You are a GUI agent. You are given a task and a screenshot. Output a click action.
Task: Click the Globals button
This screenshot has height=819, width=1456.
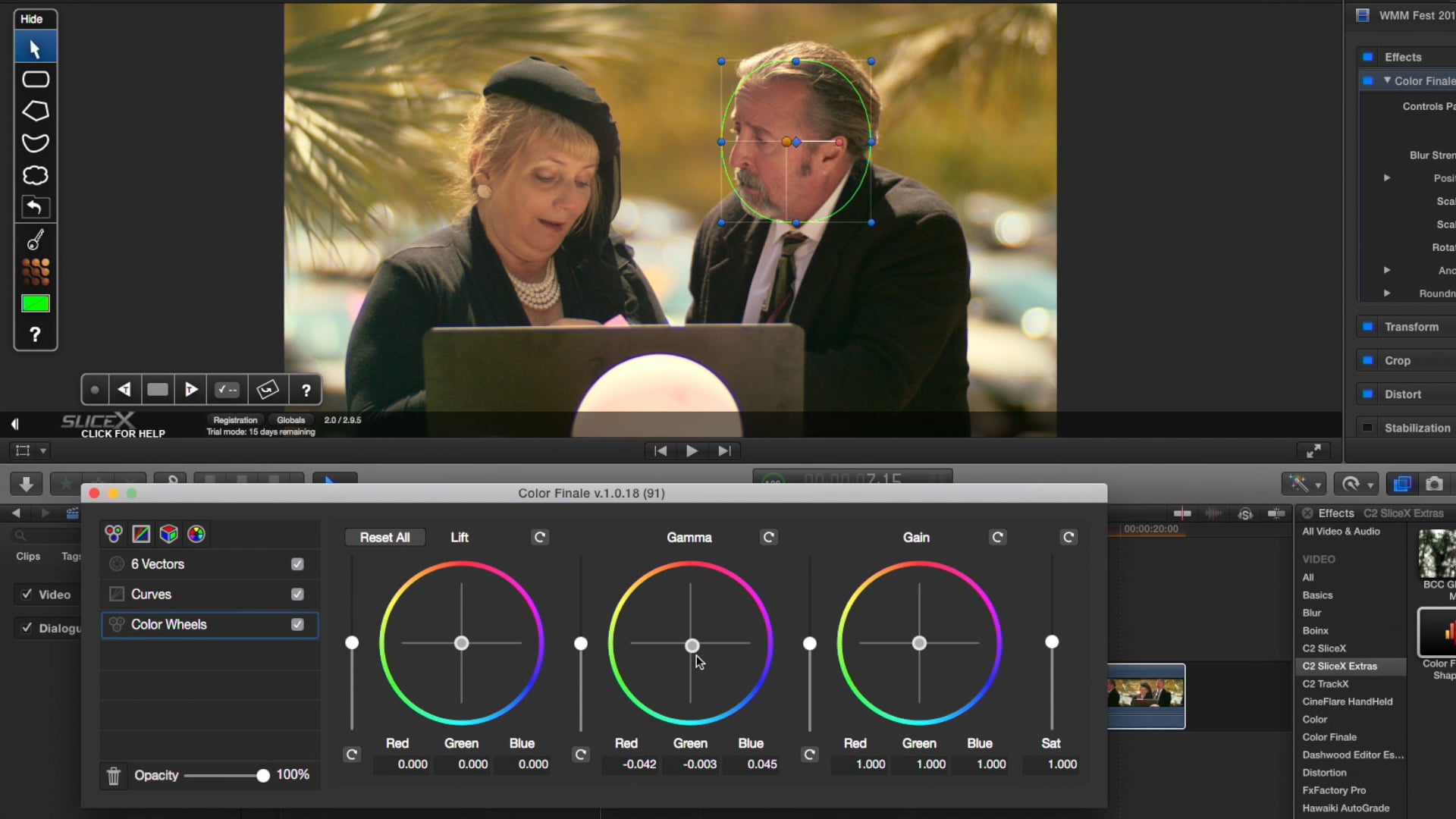291,420
